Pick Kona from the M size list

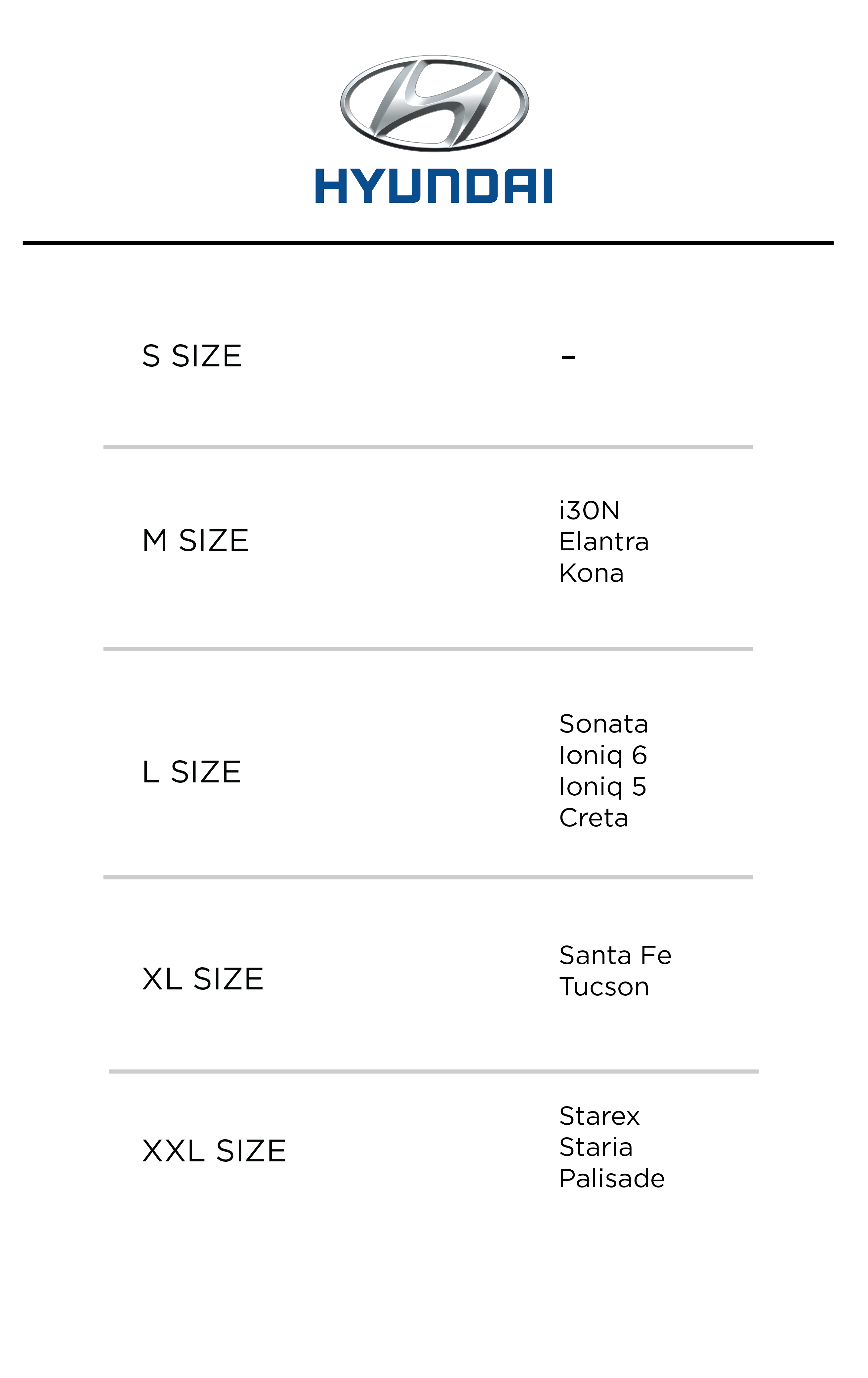[x=591, y=573]
